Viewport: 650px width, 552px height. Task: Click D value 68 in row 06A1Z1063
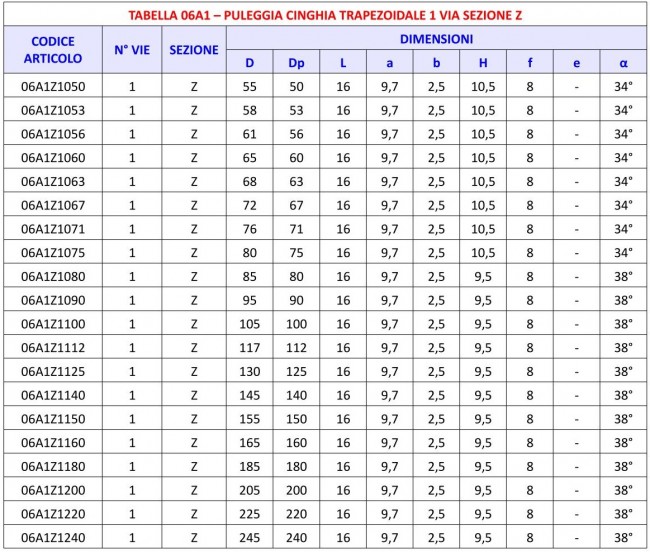pos(250,182)
